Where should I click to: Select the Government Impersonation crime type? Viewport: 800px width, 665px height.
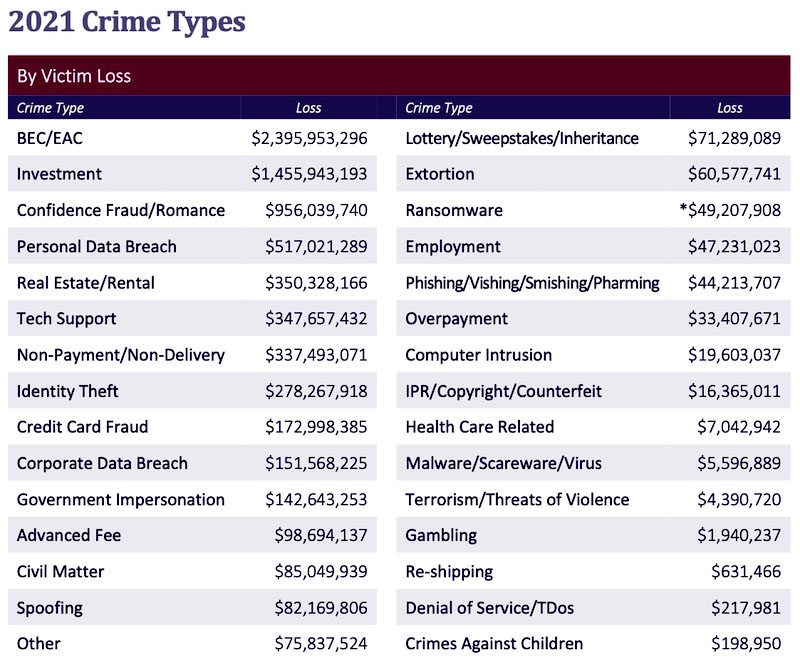[x=121, y=499]
